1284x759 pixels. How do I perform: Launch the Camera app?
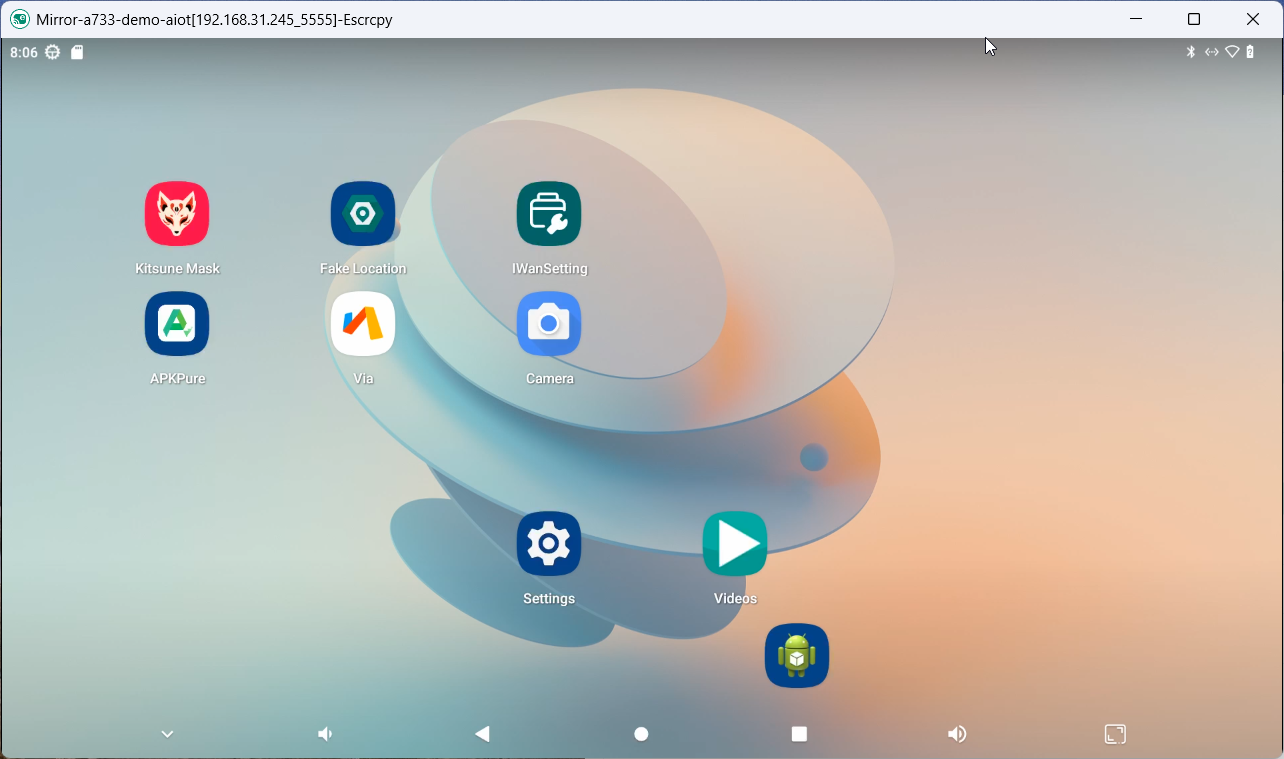click(549, 324)
